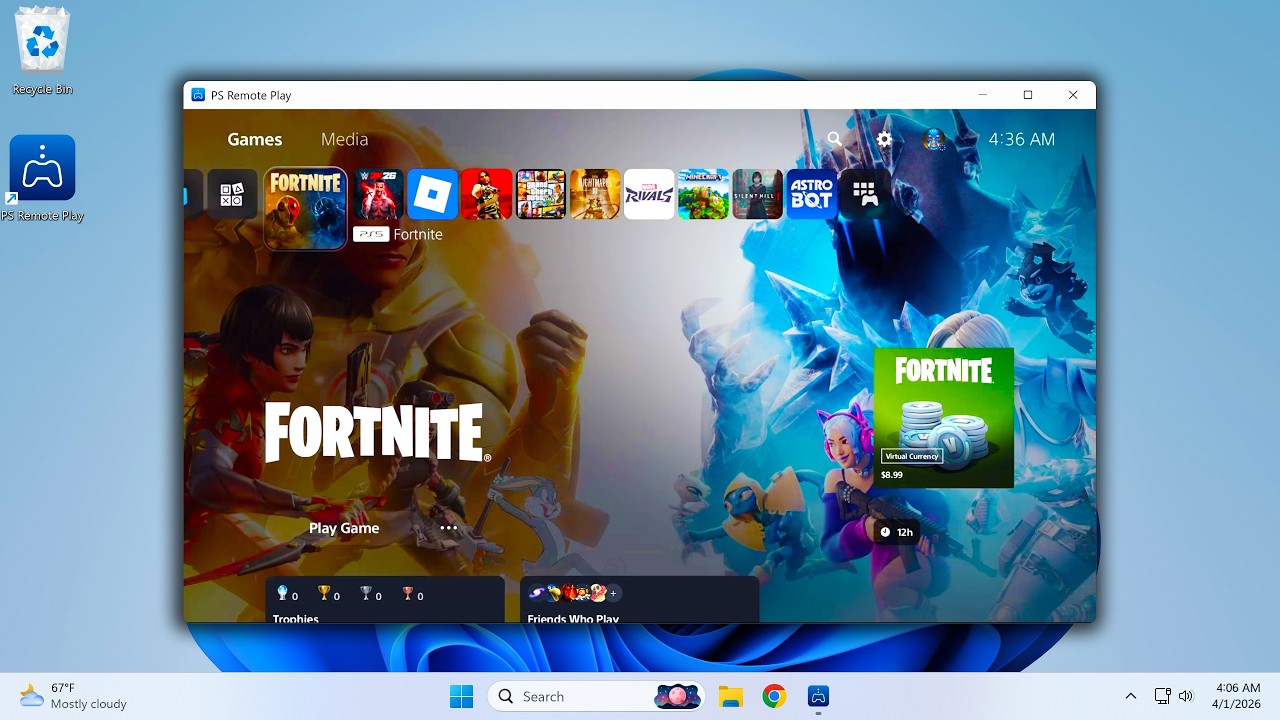Click the PS Remote Play title bar icon
Viewport: 1280px width, 720px height.
click(198, 95)
